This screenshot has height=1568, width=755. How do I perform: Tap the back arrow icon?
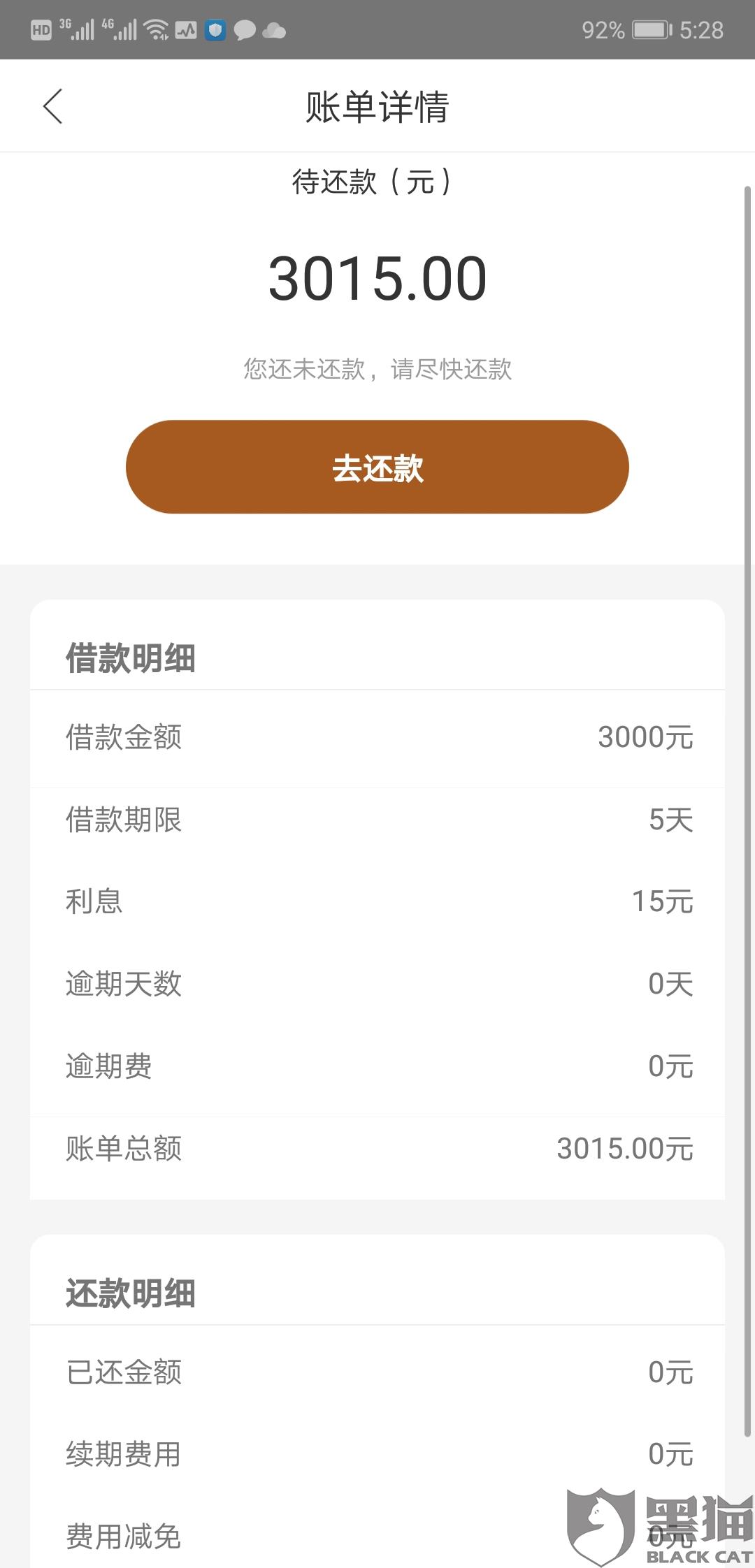coord(53,106)
